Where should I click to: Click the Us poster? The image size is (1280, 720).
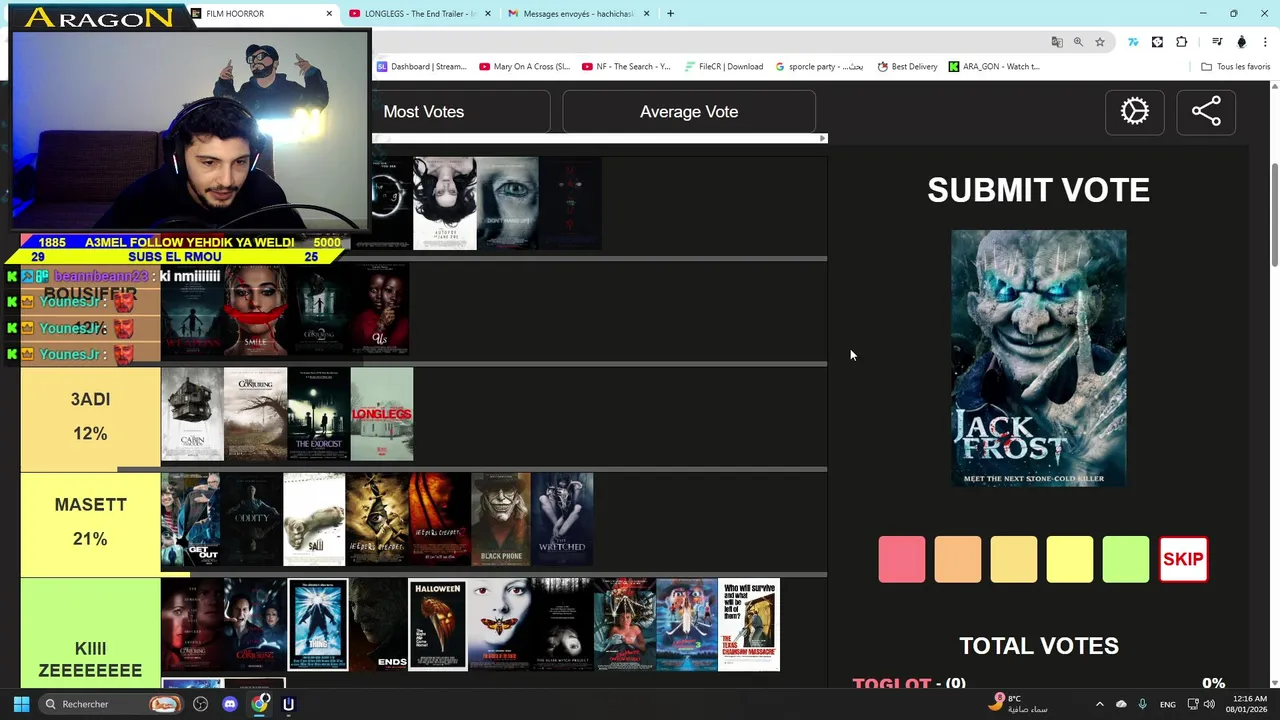[x=380, y=309]
